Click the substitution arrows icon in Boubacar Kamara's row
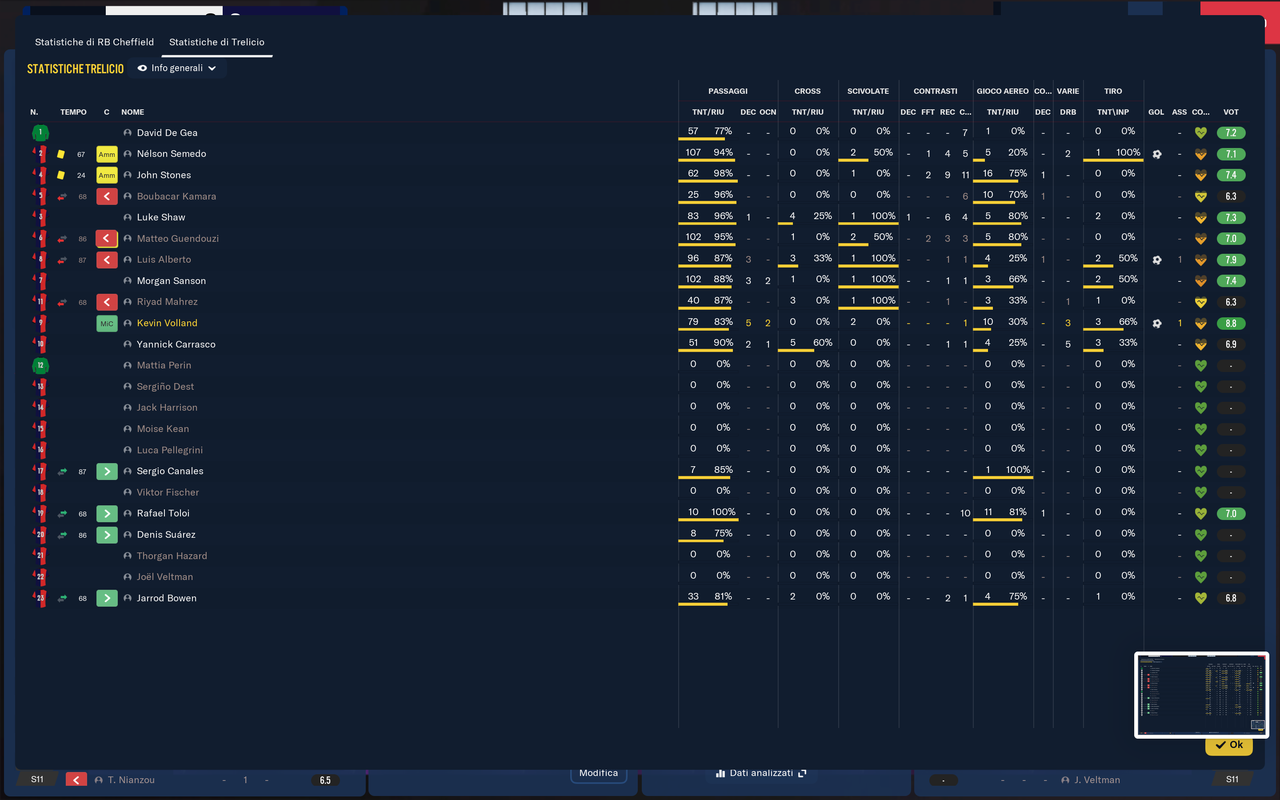The image size is (1280, 800). [x=62, y=196]
